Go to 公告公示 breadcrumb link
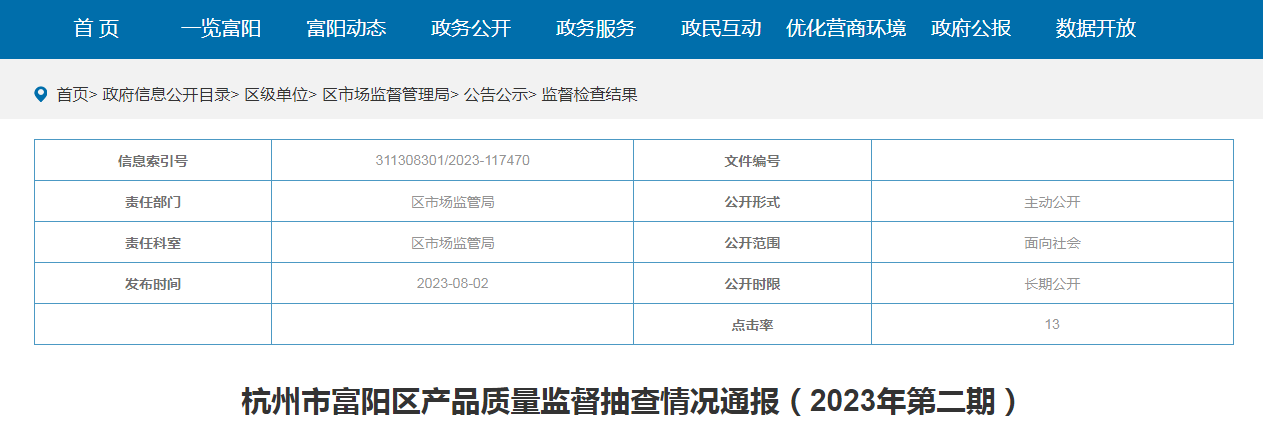Viewport: 1263px width, 447px height. pyautogui.click(x=496, y=95)
